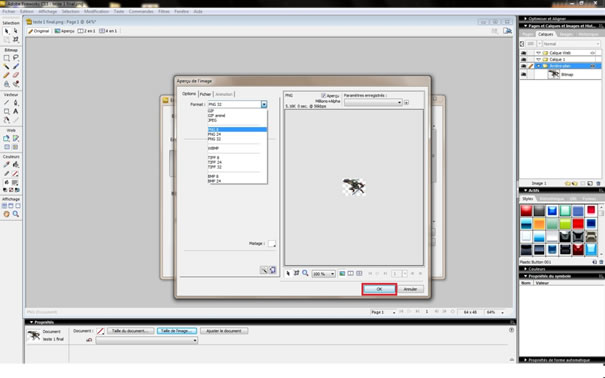Screen dimensions: 605x378
Task: Collapse the Propriétés panel
Action: [x=31, y=322]
